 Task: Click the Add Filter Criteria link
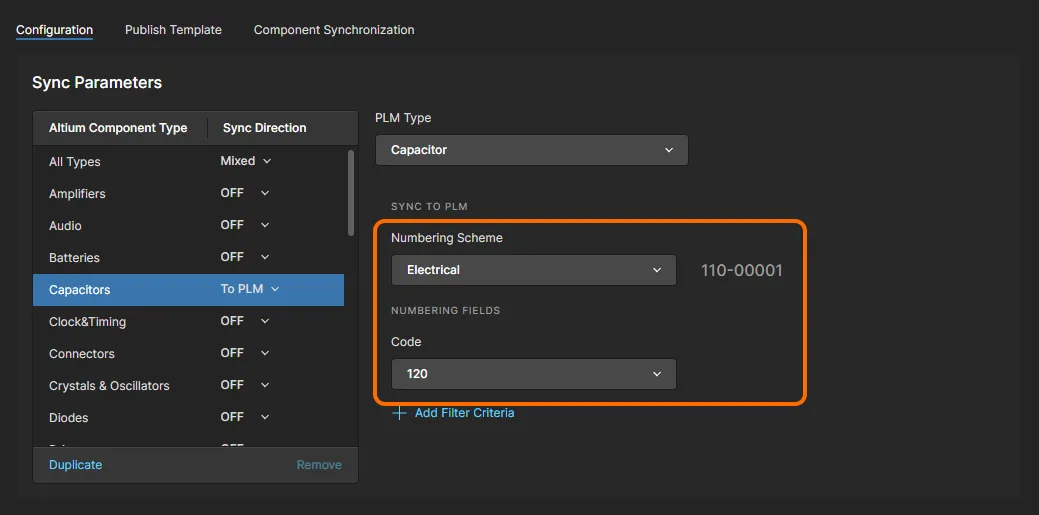pyautogui.click(x=464, y=413)
